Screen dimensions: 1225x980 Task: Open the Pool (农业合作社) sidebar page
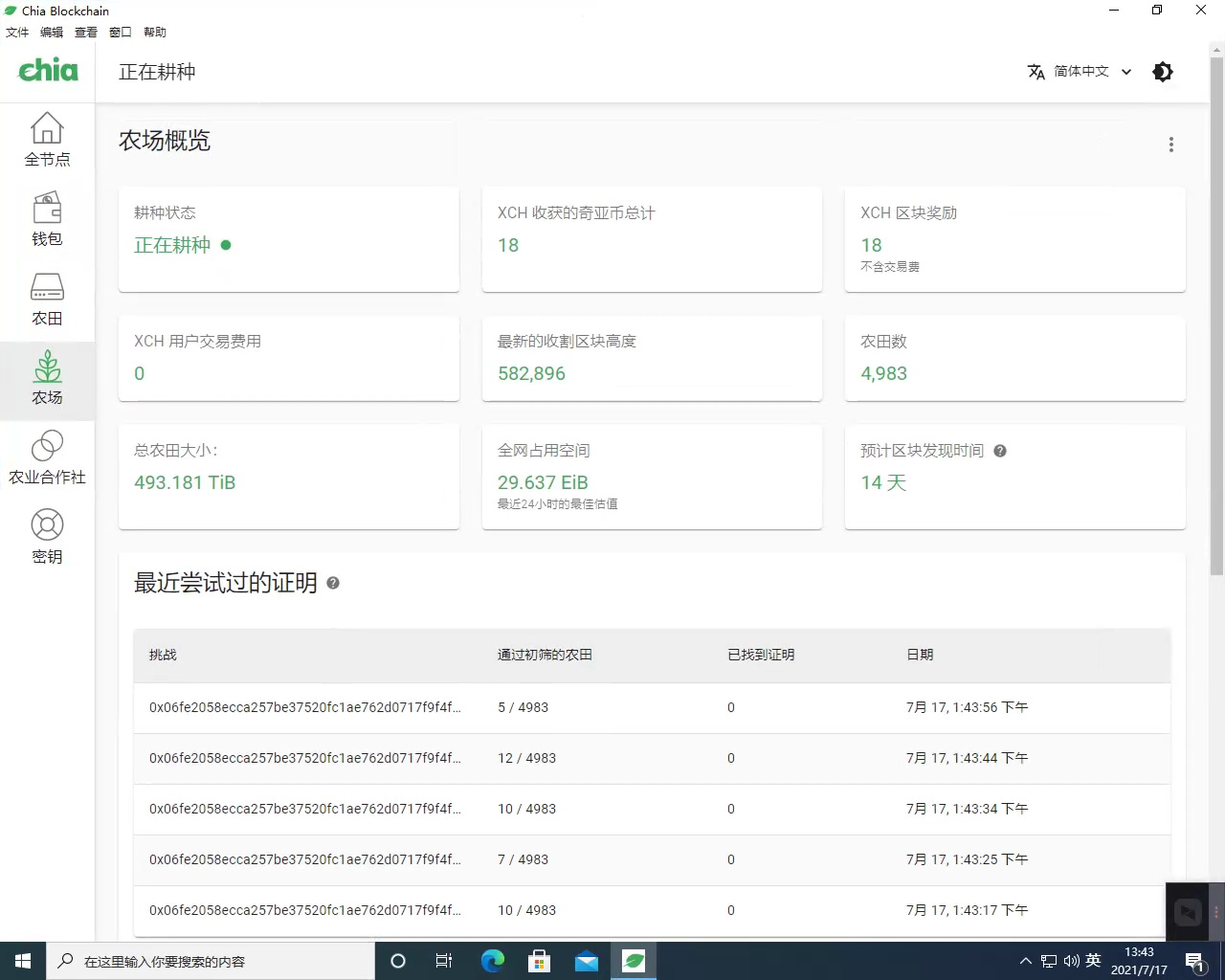click(47, 457)
